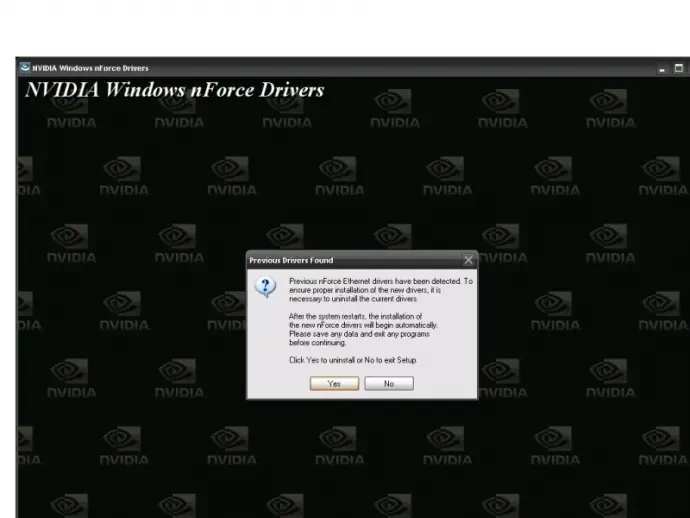Maximize the NVIDIA nForce Drivers window
Viewport: 690px width, 518px height.
click(679, 68)
